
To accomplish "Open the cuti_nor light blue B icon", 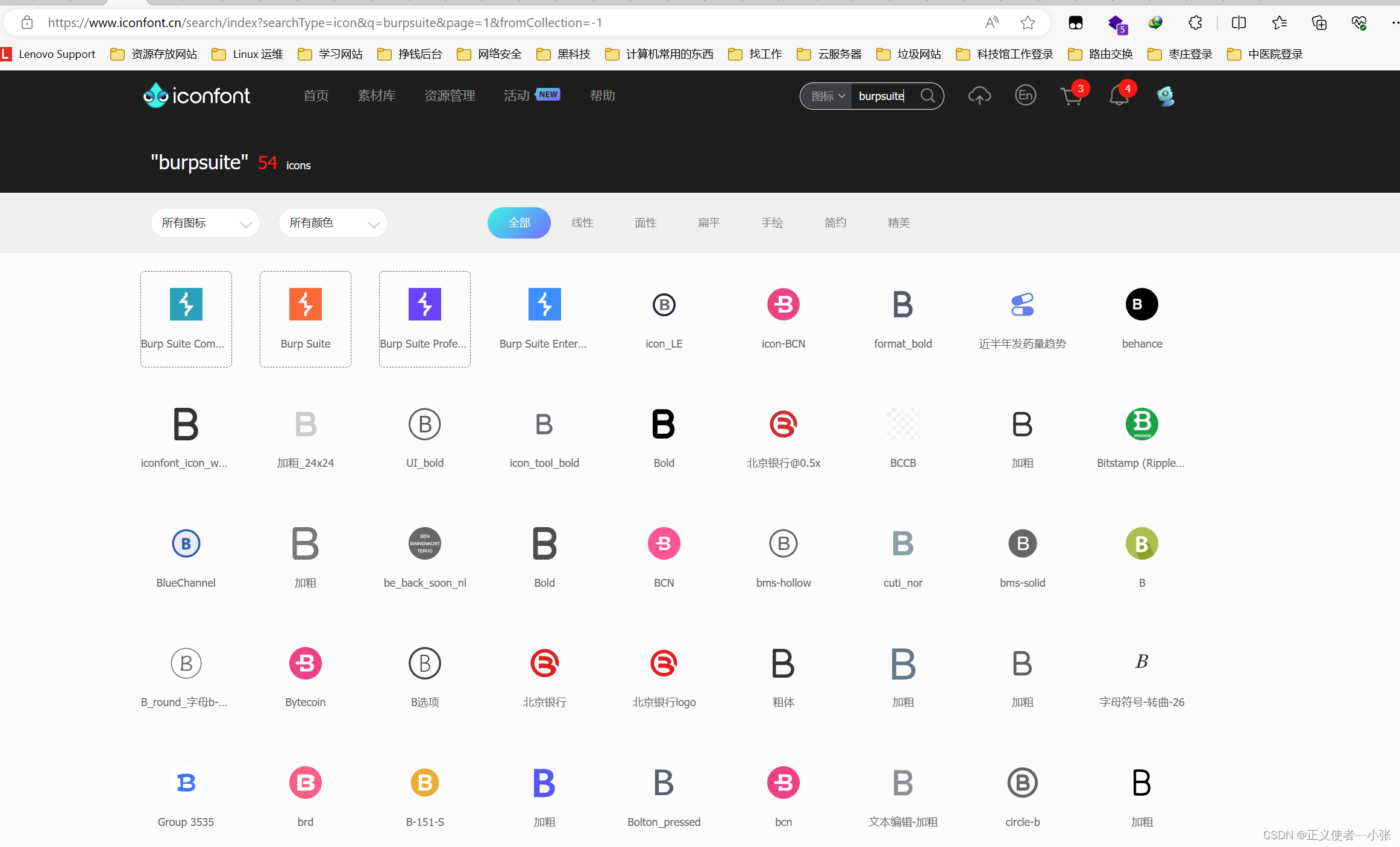I will (x=903, y=543).
